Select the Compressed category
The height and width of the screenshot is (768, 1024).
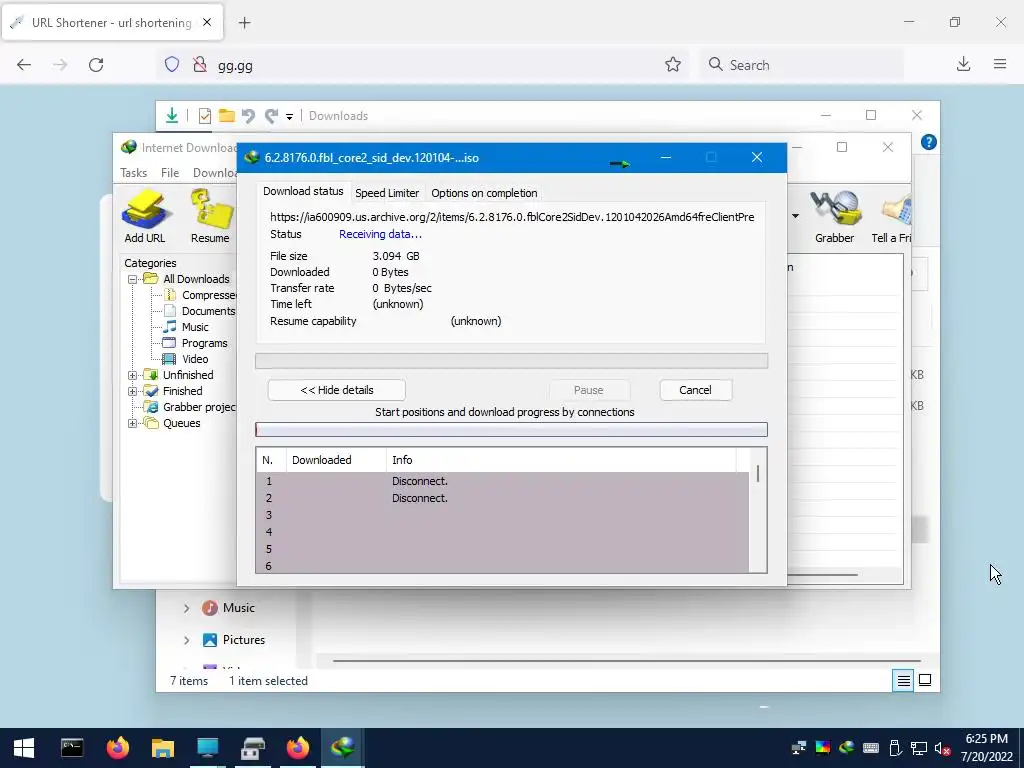(x=199, y=295)
